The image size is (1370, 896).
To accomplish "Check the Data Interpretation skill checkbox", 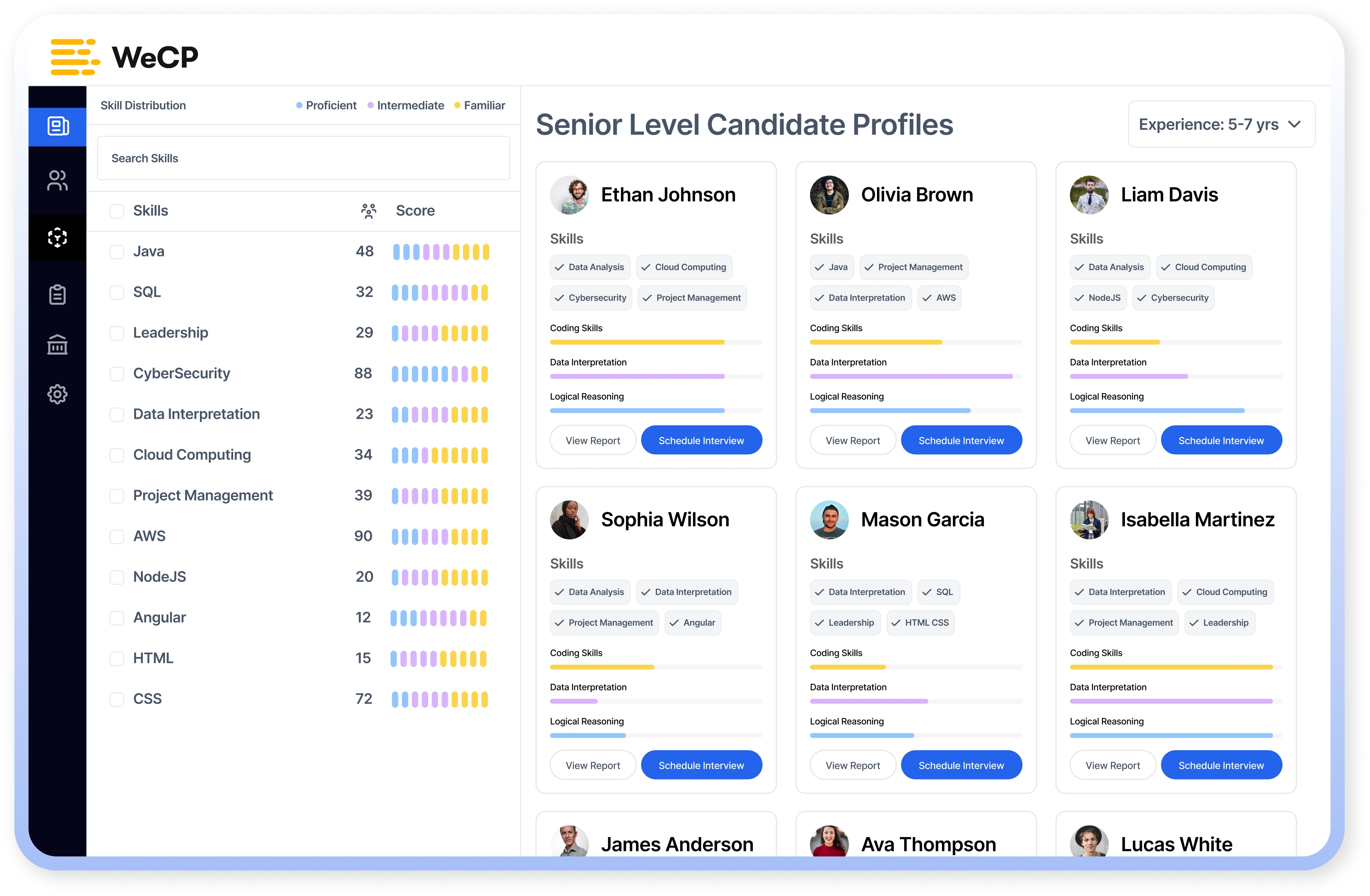I will tap(117, 414).
